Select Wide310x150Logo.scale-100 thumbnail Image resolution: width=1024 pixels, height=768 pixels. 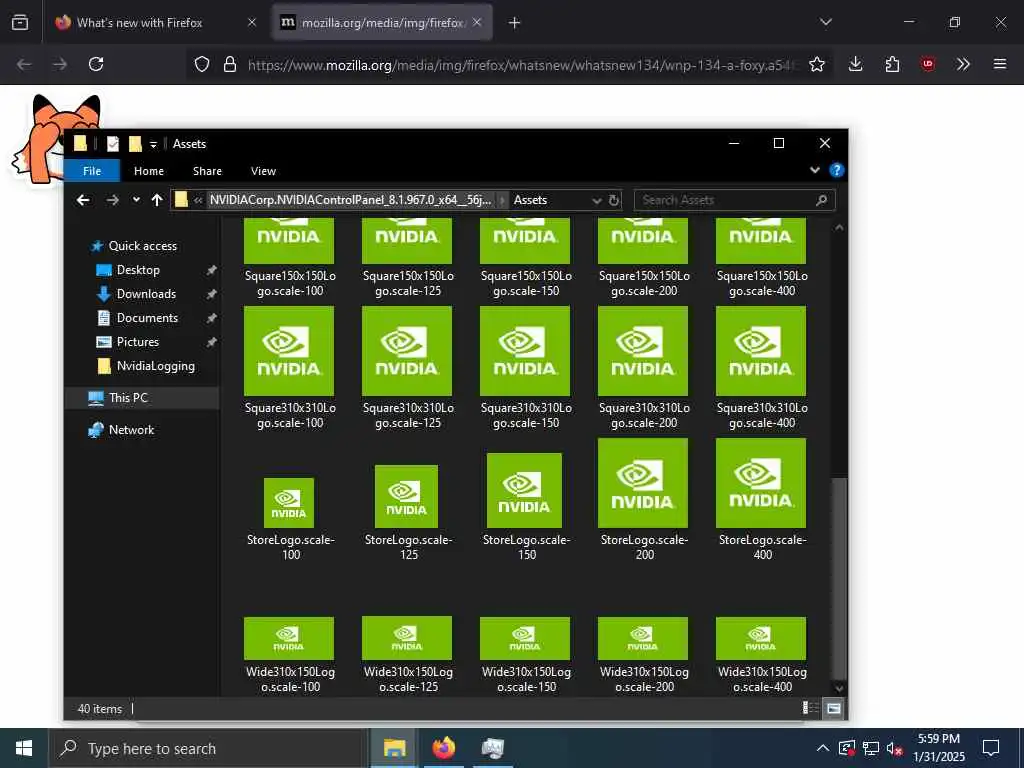289,638
